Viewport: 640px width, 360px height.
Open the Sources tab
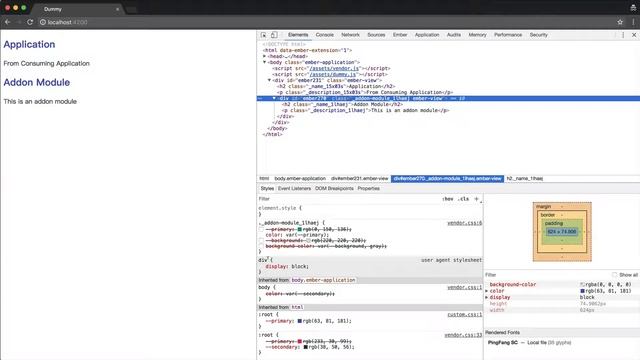(x=376, y=35)
